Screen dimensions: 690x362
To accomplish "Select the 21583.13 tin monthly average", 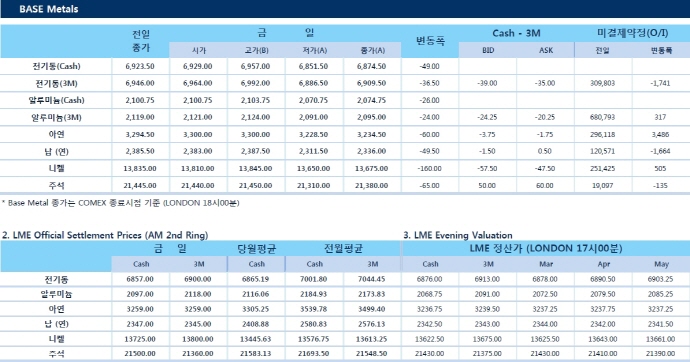I will coord(256,354).
